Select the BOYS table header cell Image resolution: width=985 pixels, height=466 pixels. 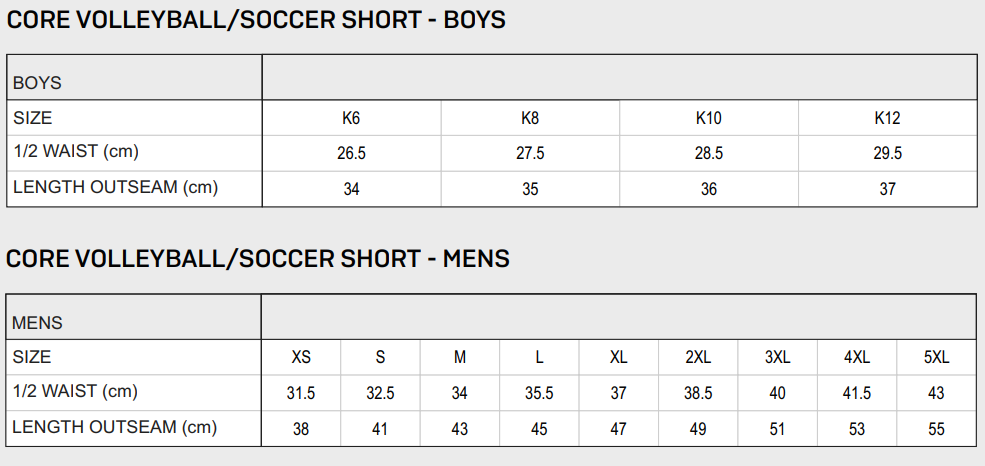click(37, 84)
